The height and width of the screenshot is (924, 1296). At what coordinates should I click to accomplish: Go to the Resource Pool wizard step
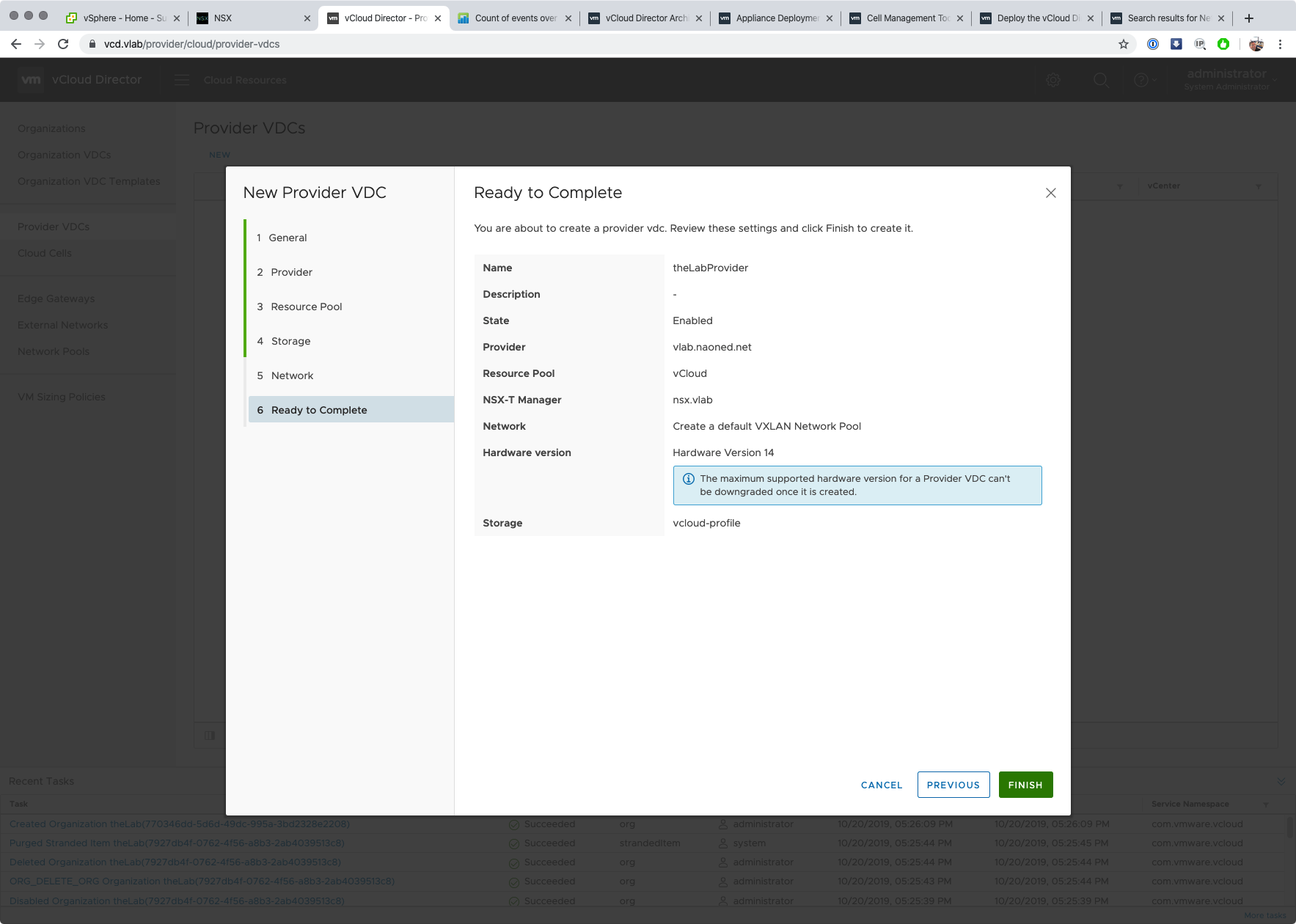pyautogui.click(x=306, y=307)
